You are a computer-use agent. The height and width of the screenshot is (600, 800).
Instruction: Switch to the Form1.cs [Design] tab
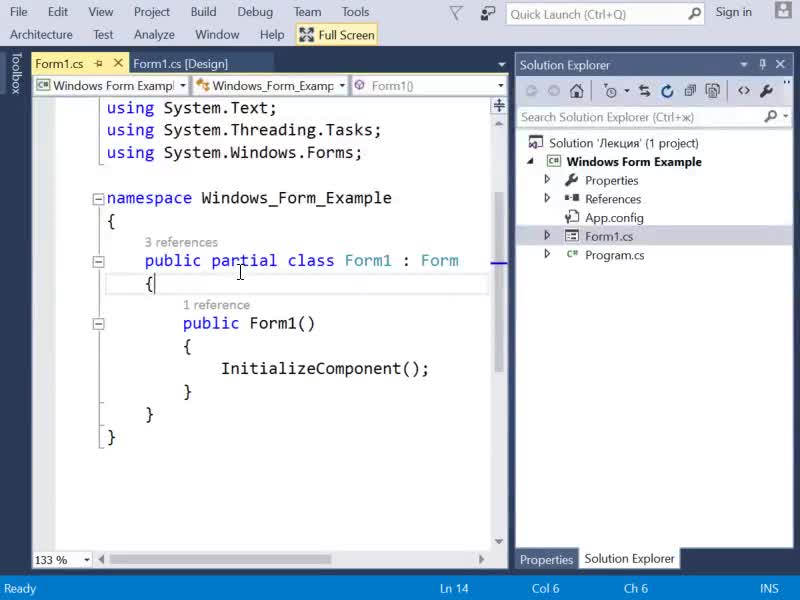point(181,64)
